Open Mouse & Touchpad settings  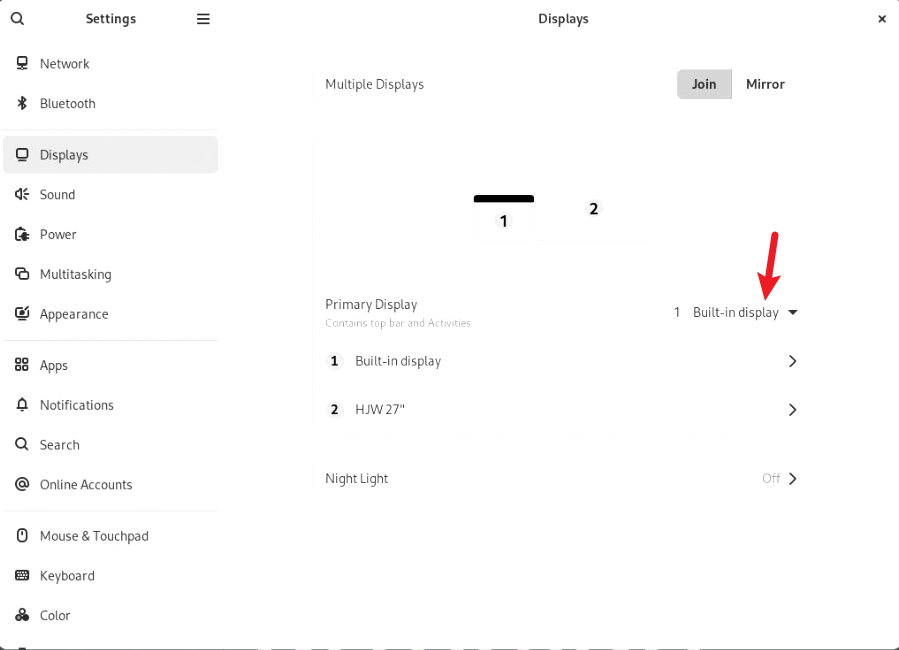click(x=94, y=536)
